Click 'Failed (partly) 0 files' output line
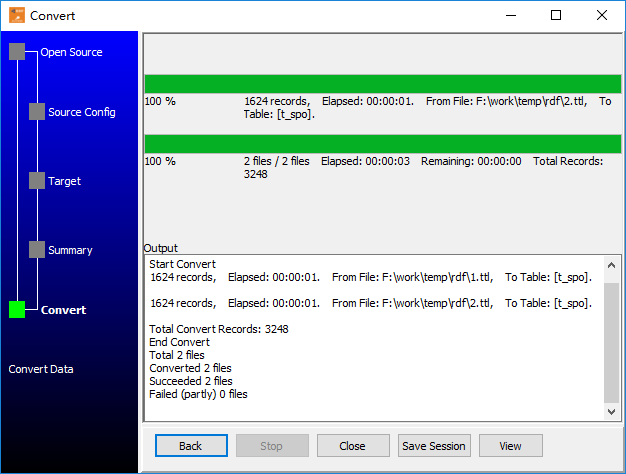This screenshot has height=474, width=626. 198,395
